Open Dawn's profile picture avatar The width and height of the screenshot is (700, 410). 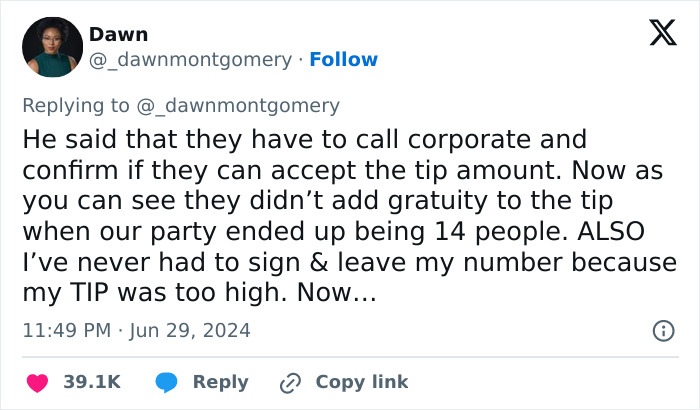[x=52, y=46]
